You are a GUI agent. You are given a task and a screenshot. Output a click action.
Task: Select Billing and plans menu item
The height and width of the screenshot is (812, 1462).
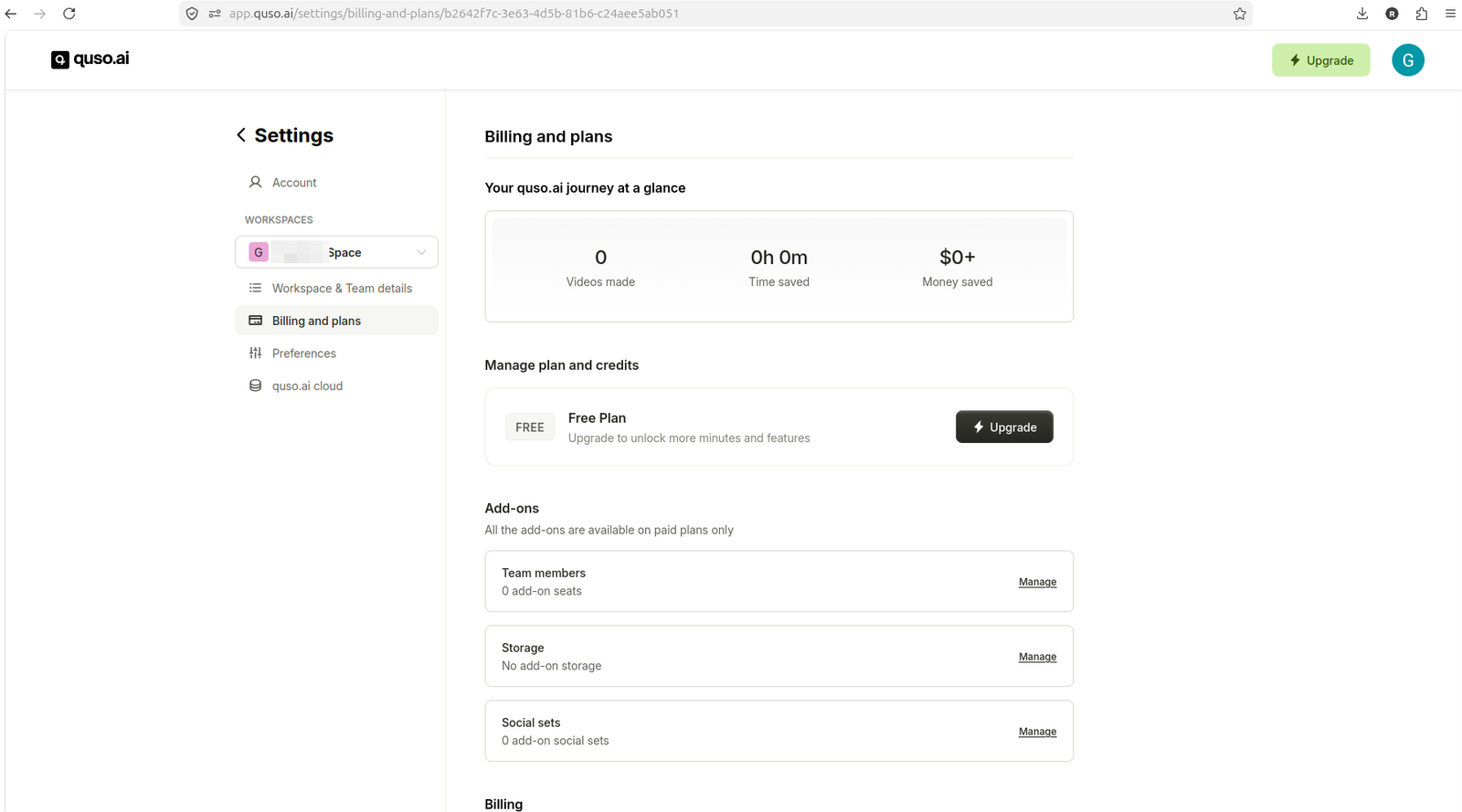pos(336,321)
